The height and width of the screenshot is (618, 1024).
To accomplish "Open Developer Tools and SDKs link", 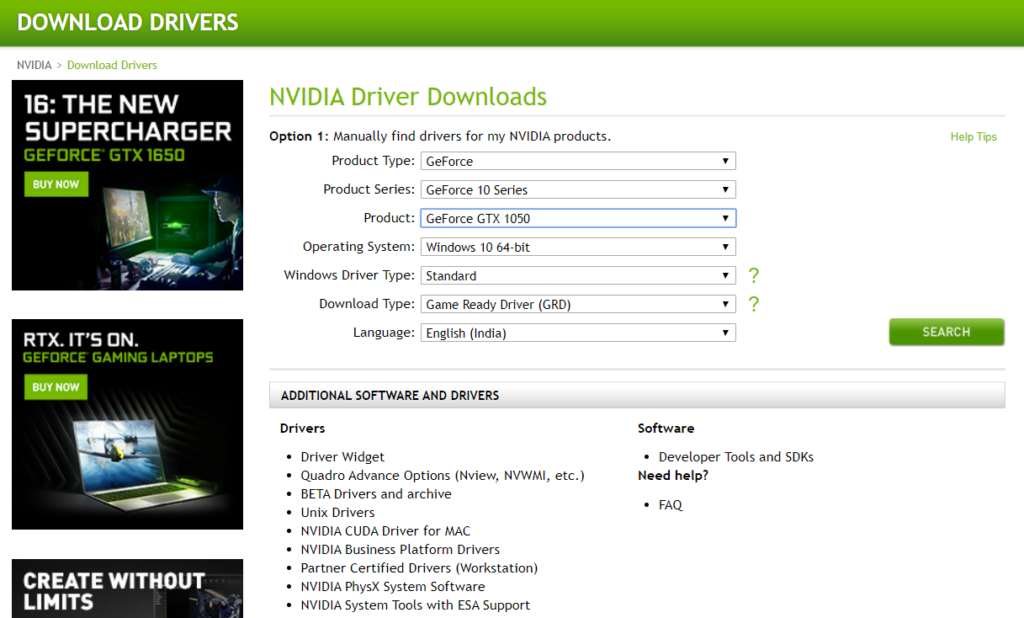I will (736, 457).
